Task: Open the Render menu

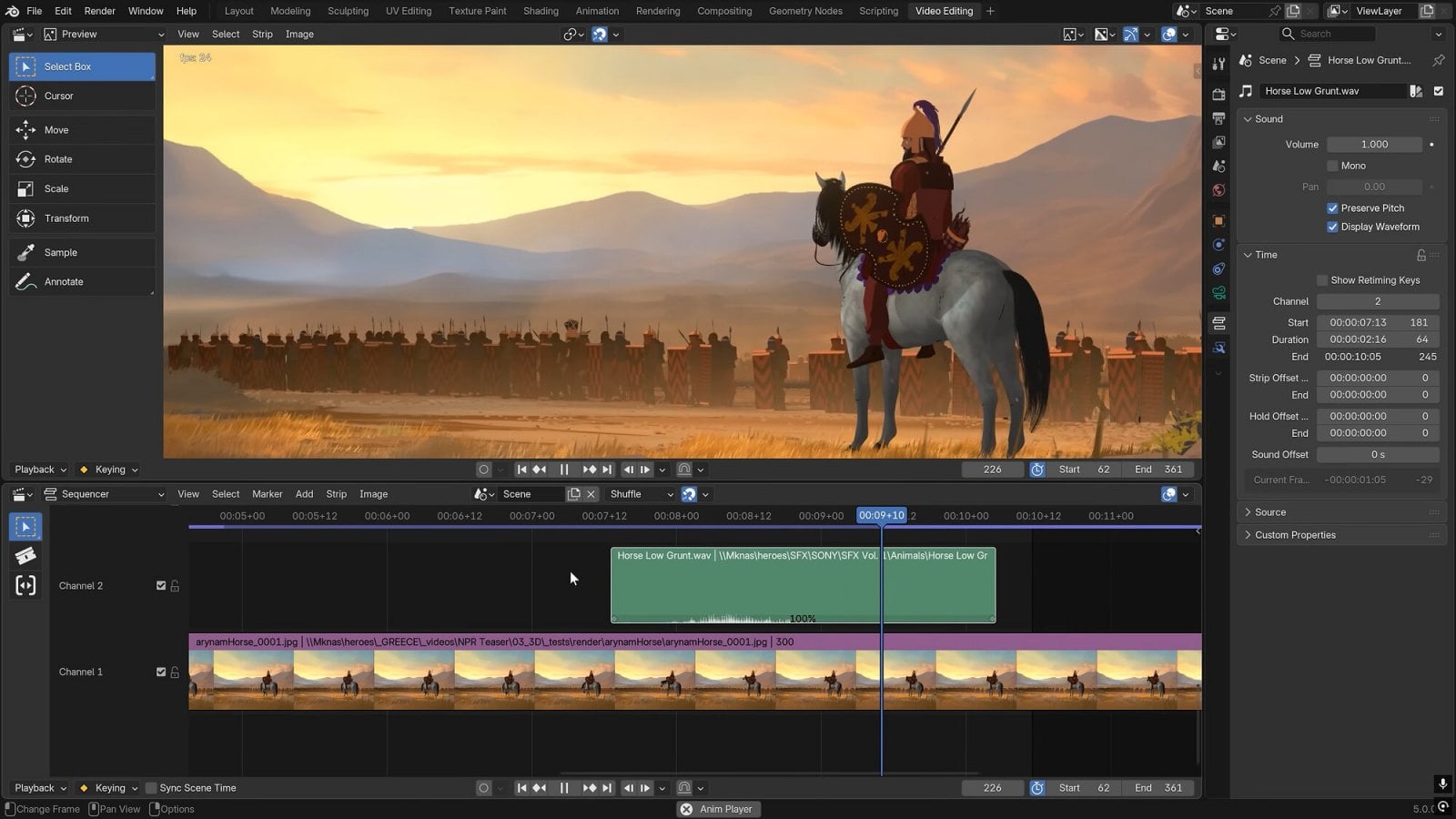Action: [x=100, y=11]
